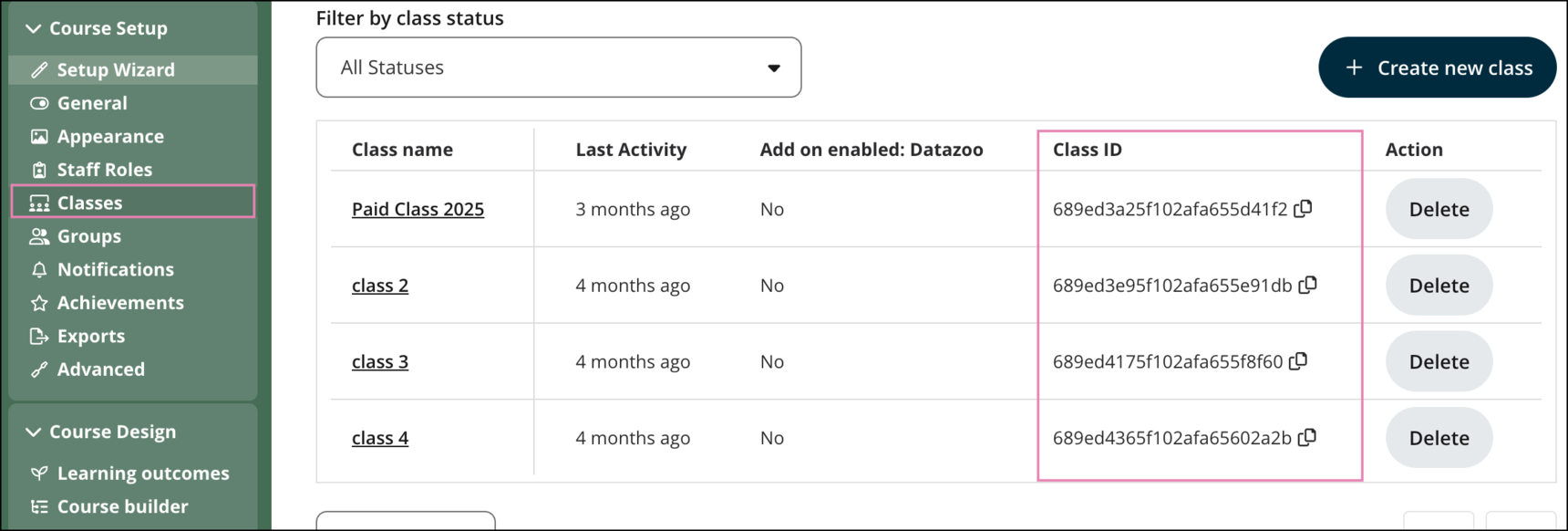Click the Notifications bell icon
1568x531 pixels.
(39, 270)
